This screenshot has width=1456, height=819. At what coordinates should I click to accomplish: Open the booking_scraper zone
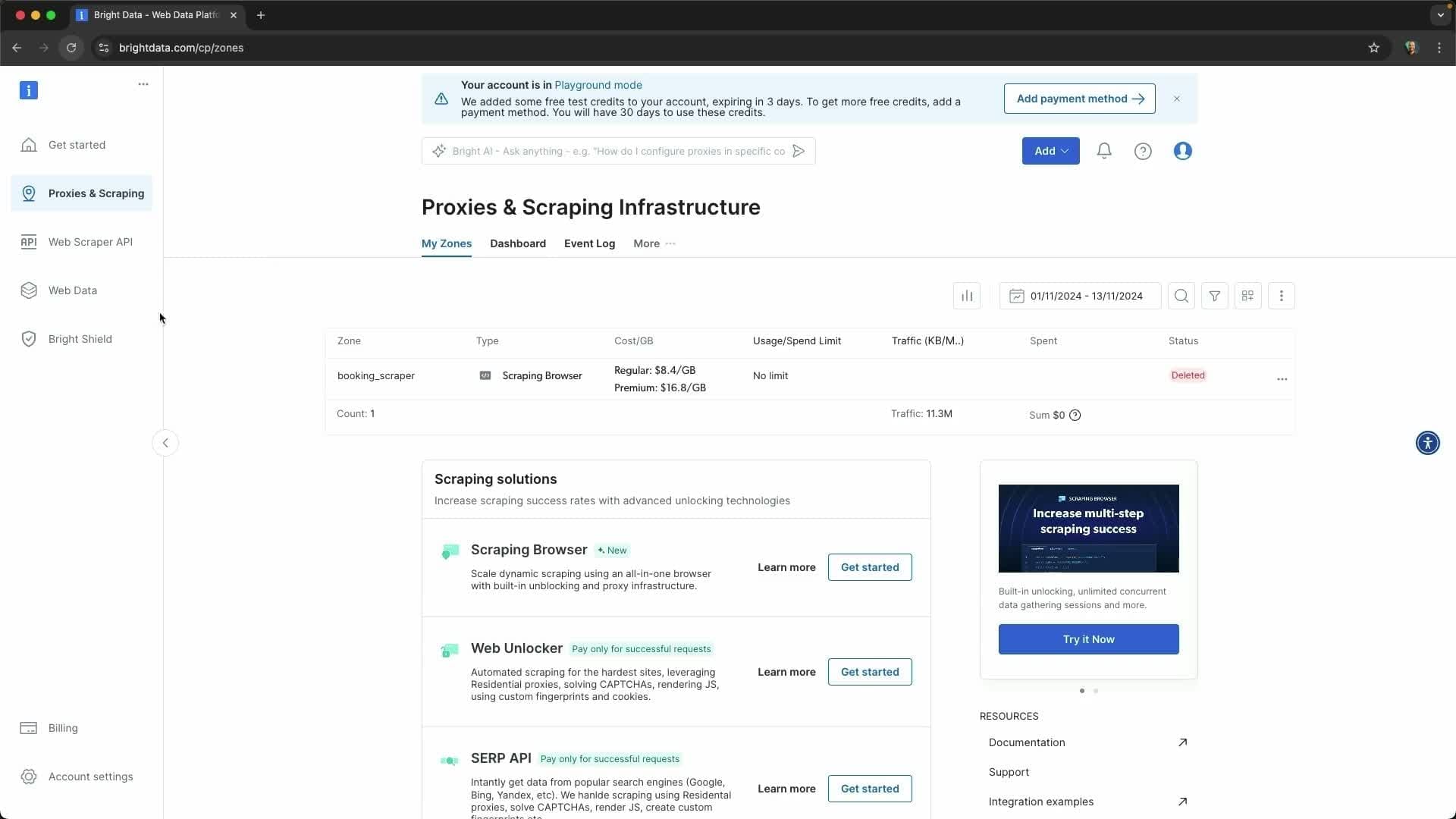(x=376, y=376)
